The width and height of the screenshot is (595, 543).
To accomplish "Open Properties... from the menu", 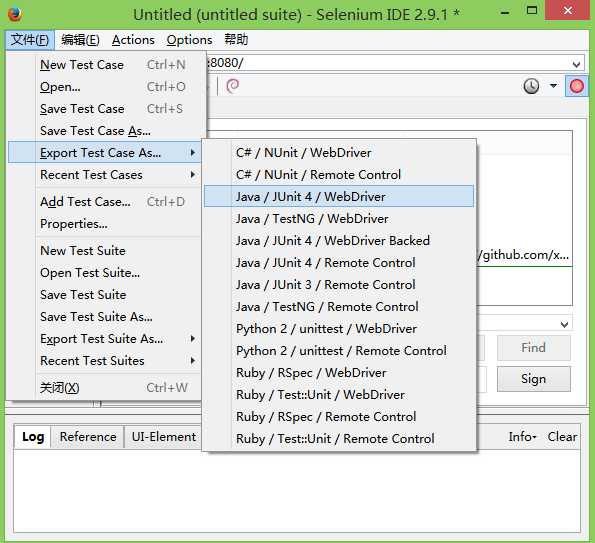I will pyautogui.click(x=104, y=224).
